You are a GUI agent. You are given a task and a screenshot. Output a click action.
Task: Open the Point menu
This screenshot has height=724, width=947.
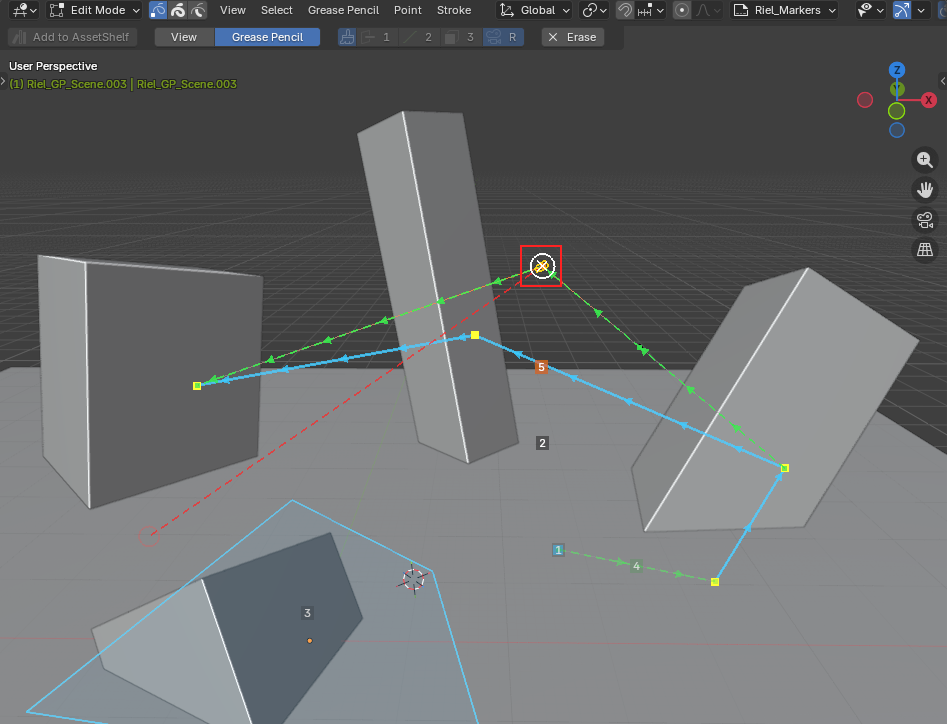pyautogui.click(x=408, y=10)
